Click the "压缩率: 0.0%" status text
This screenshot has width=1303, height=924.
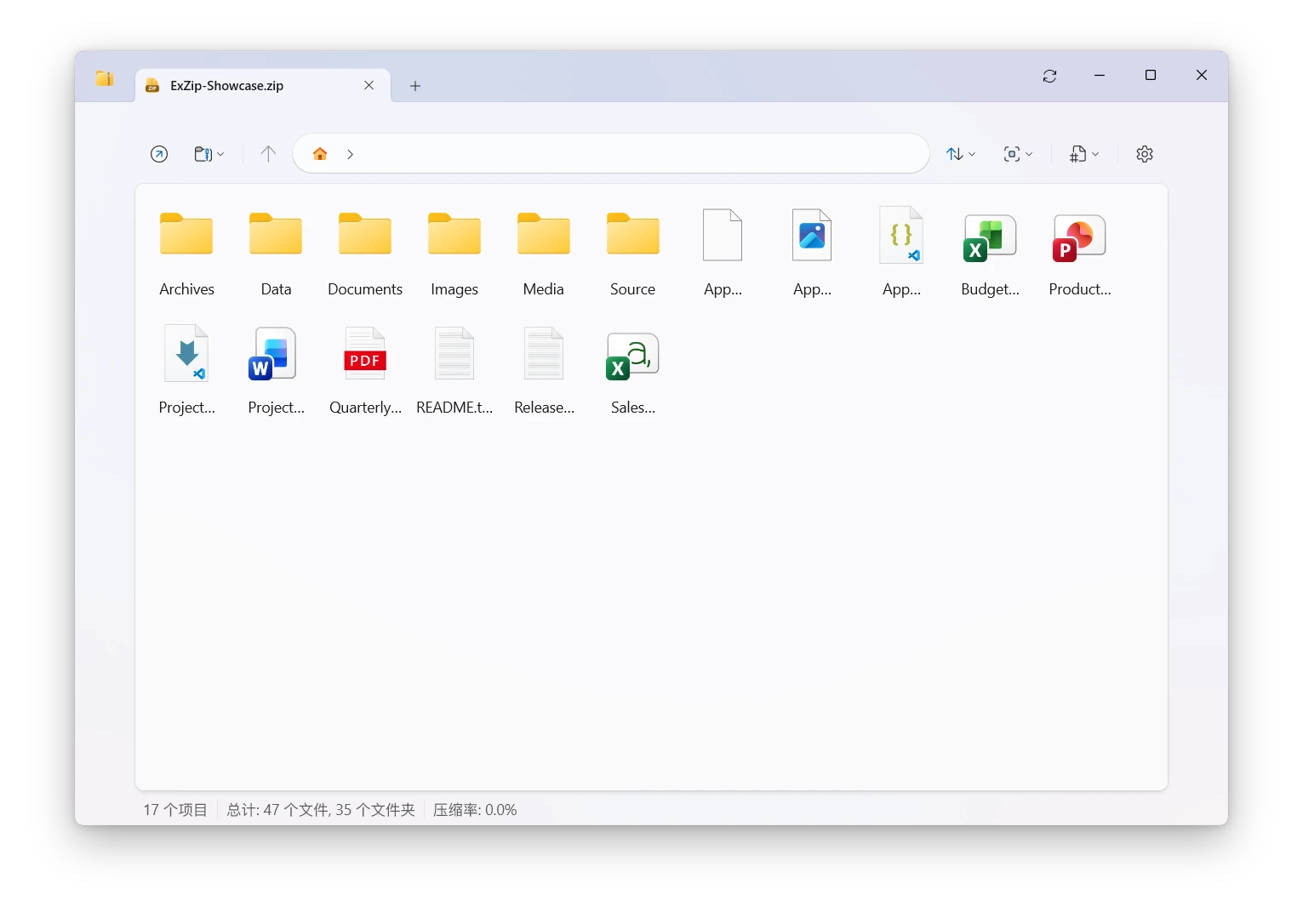coord(475,810)
